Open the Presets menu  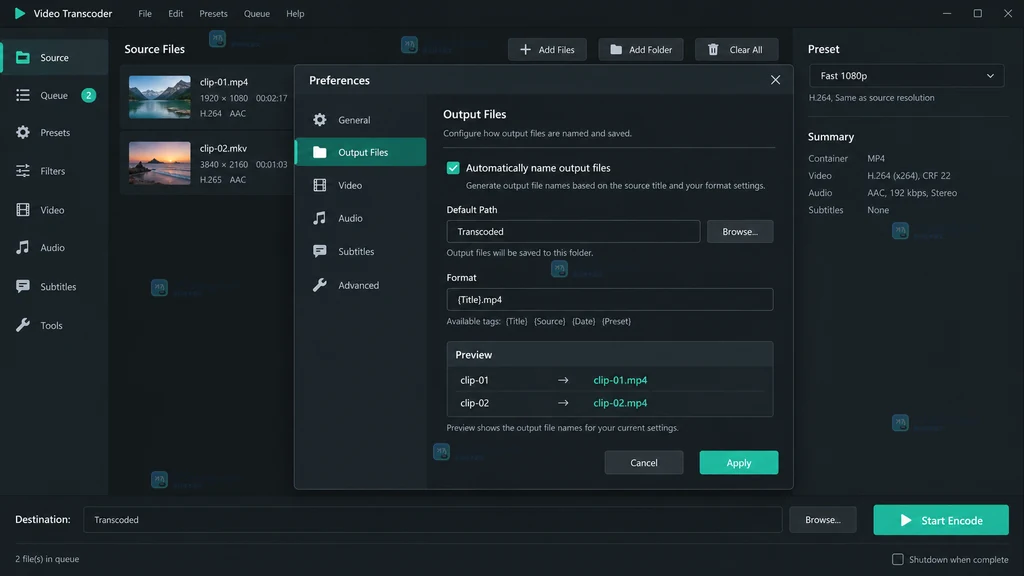[214, 14]
